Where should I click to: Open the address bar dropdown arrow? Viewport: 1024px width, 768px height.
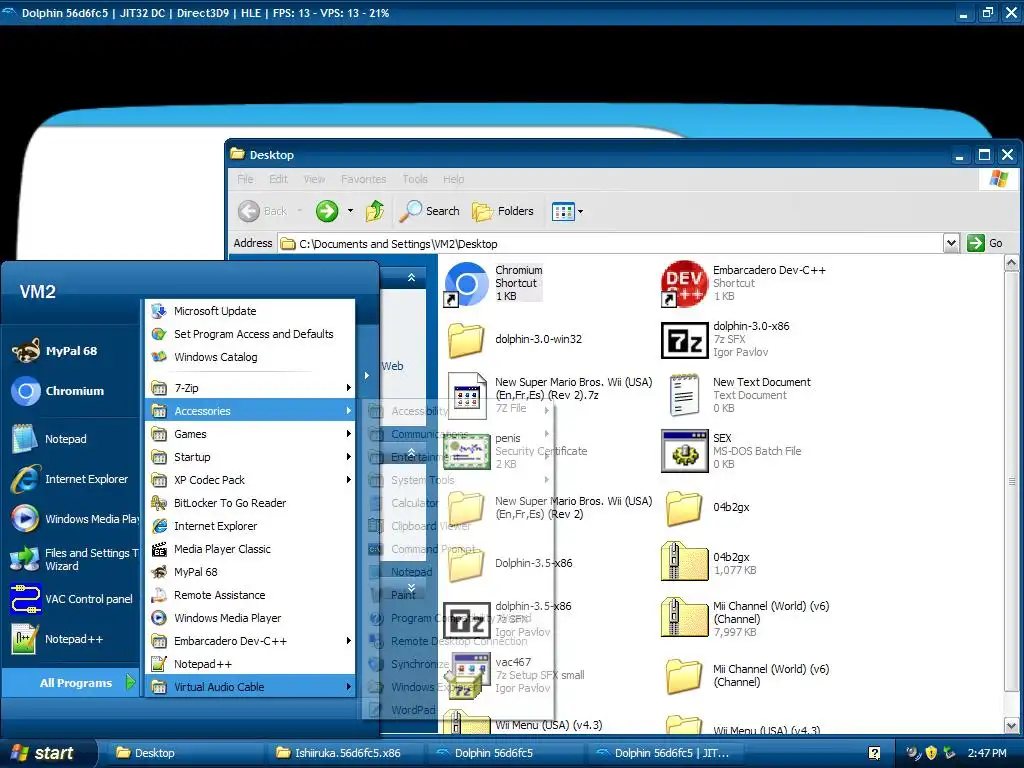pos(951,244)
